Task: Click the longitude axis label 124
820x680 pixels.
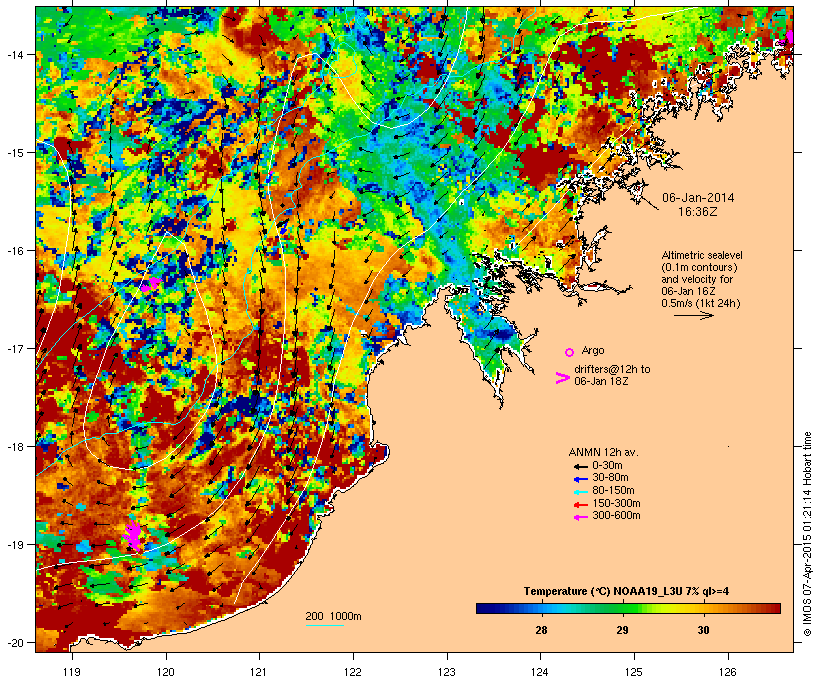Action: [x=540, y=672]
